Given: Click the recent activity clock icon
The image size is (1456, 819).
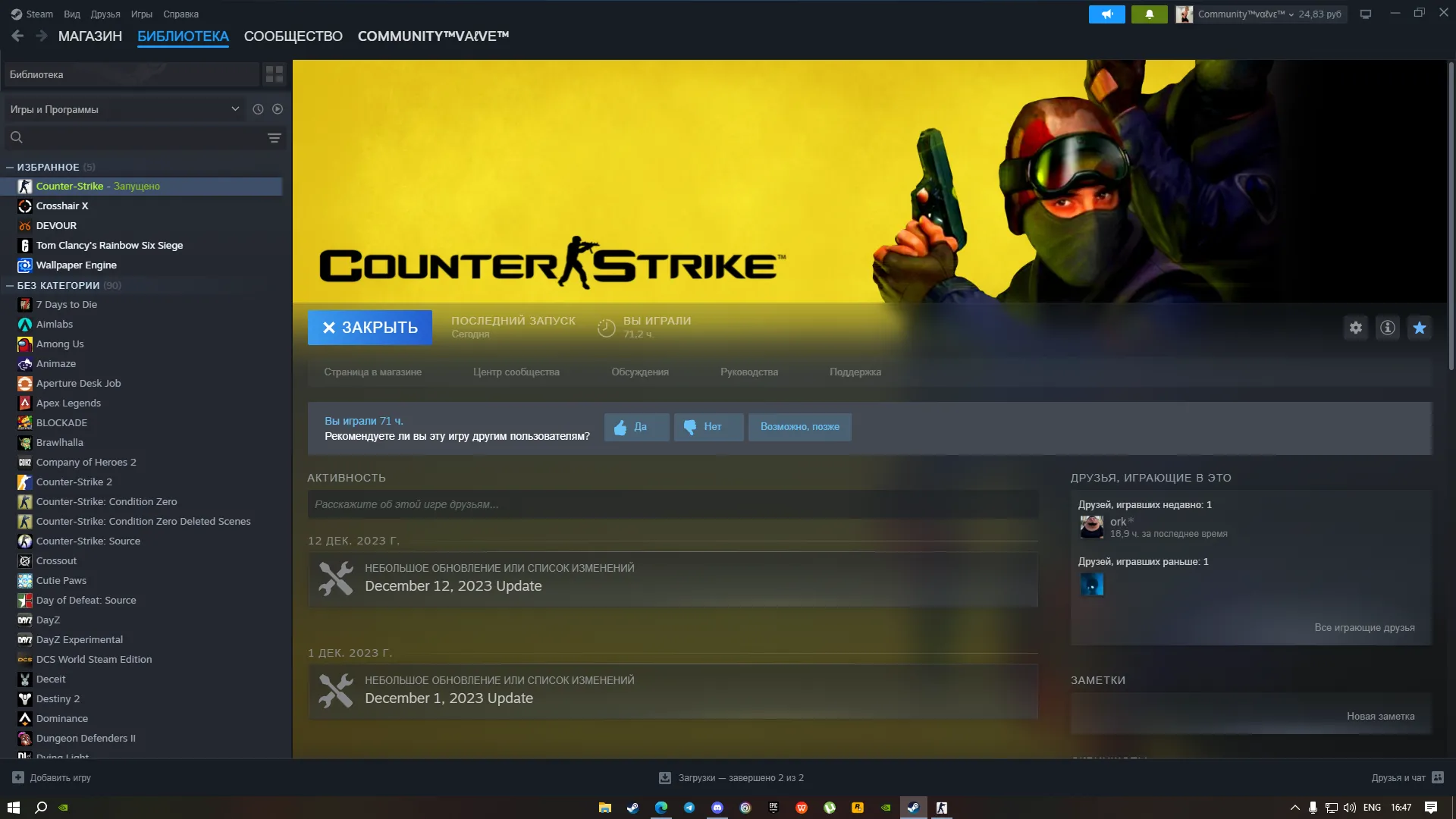Looking at the screenshot, I should point(258,109).
